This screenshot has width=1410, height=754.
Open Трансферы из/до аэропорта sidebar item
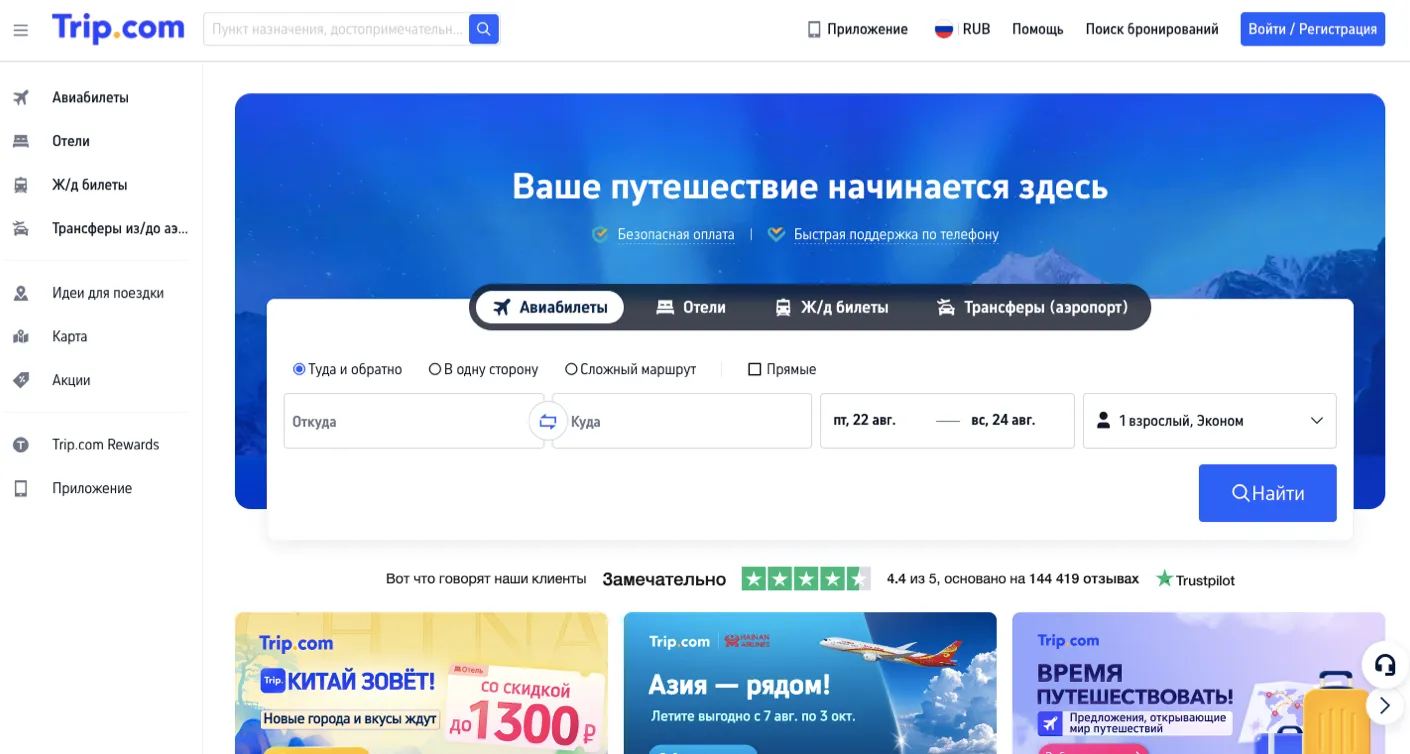[120, 229]
